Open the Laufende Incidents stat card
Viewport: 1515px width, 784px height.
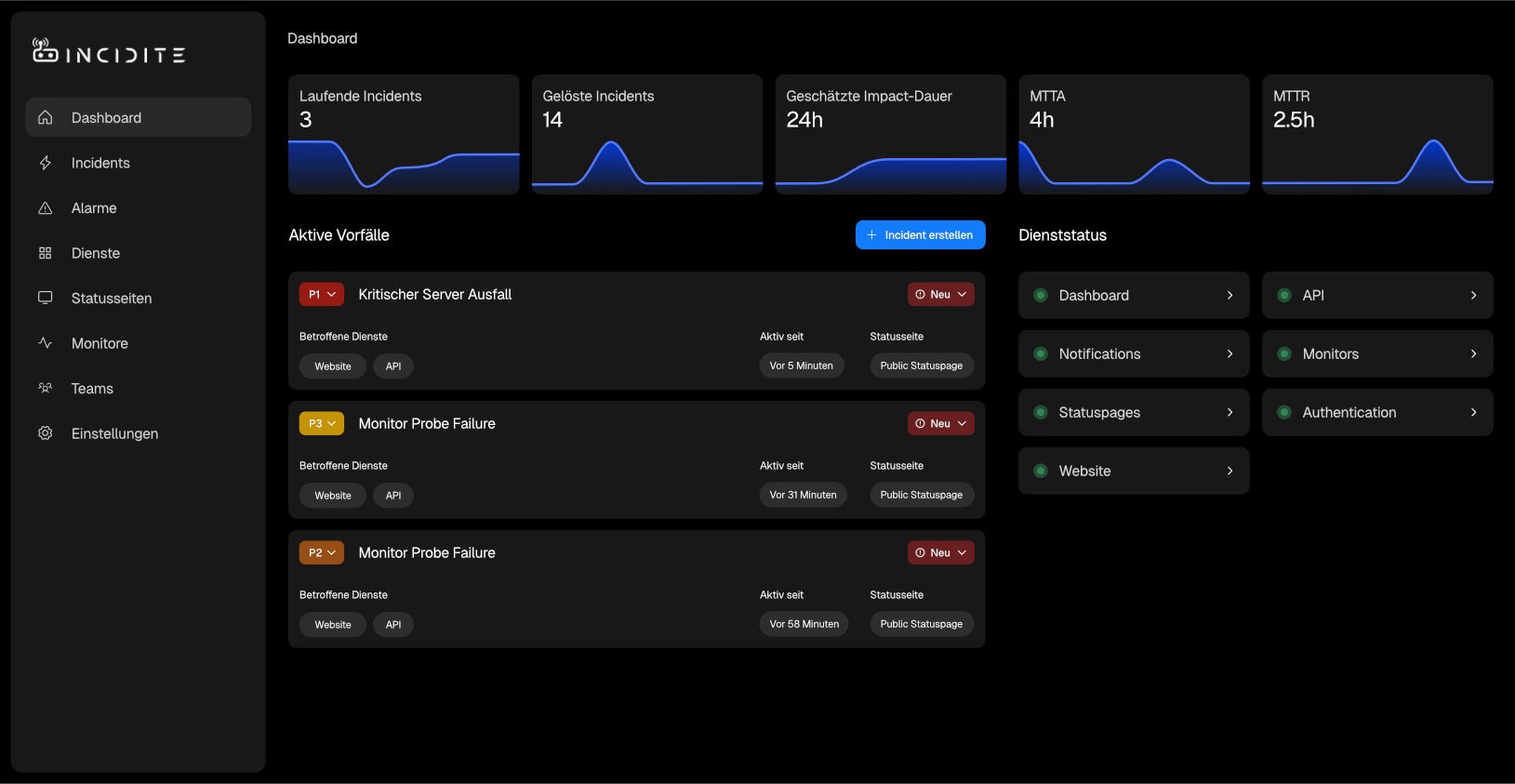pyautogui.click(x=404, y=134)
